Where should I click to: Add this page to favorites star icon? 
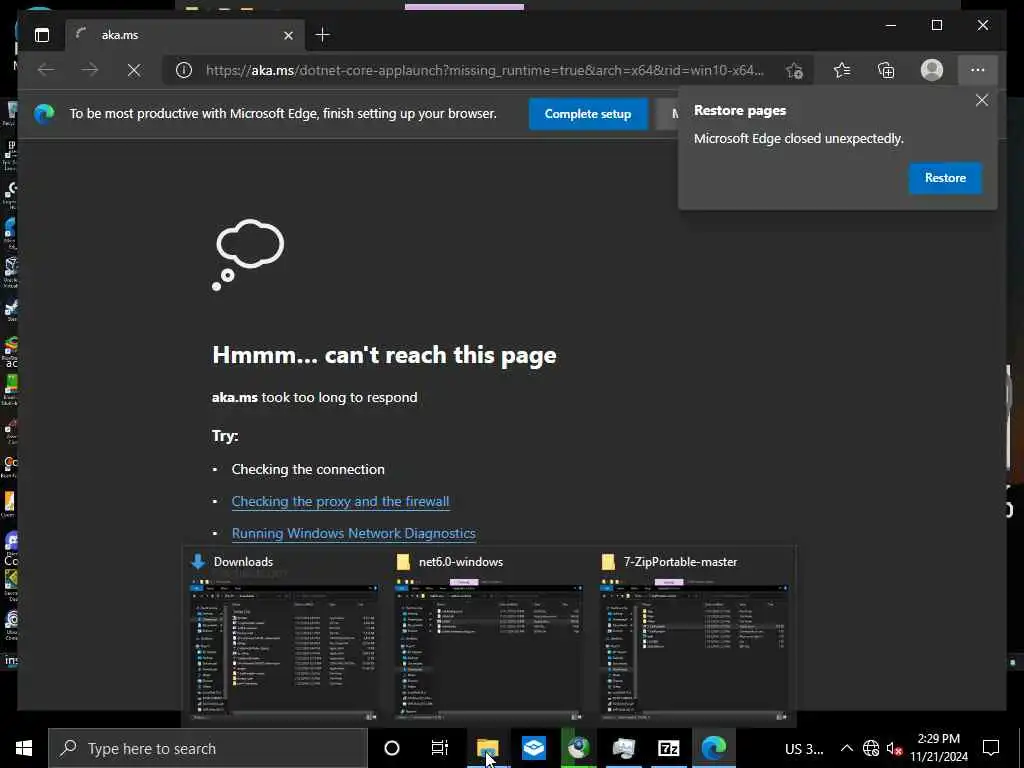click(x=795, y=70)
